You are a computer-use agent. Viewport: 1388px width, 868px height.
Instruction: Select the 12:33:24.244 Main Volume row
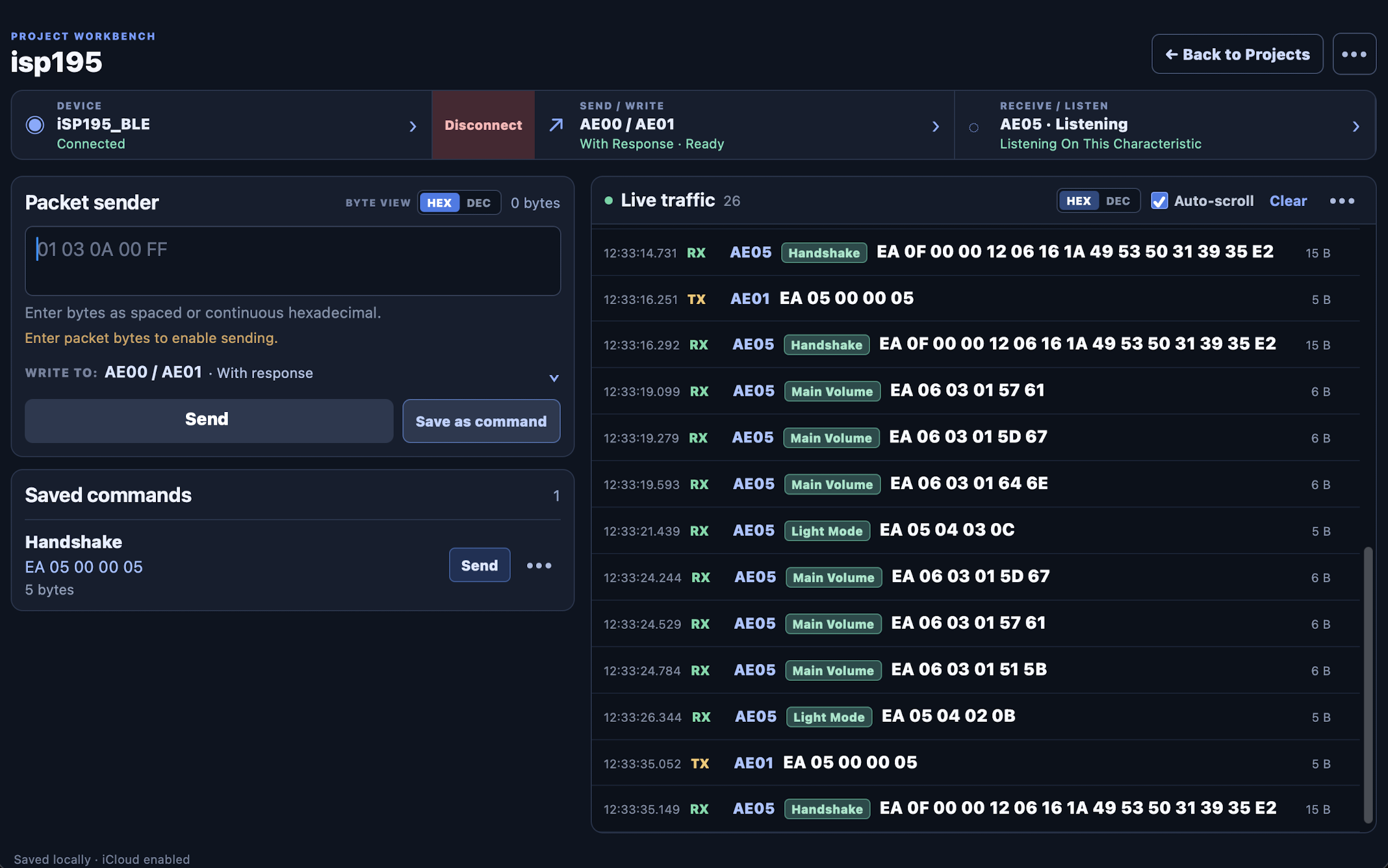tap(975, 577)
